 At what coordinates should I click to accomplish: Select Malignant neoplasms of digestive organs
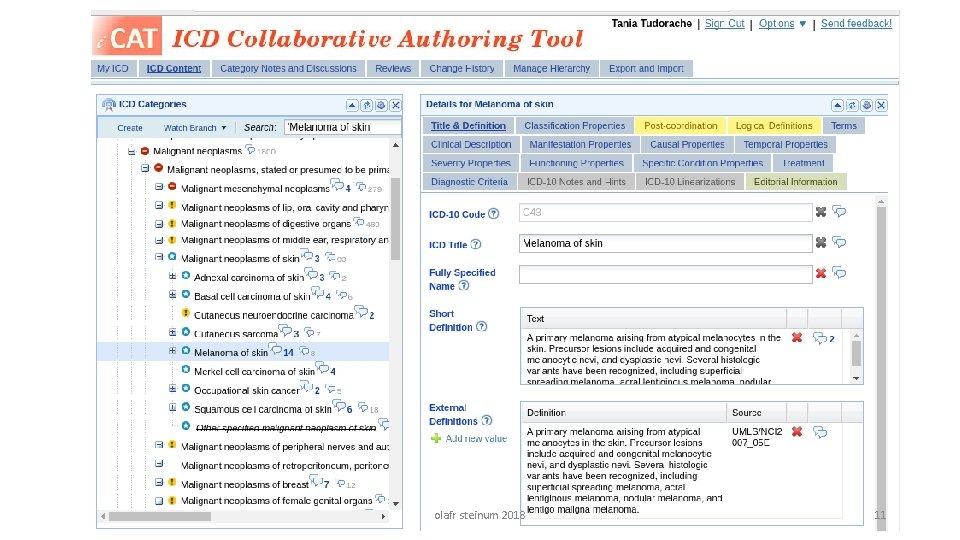click(266, 223)
